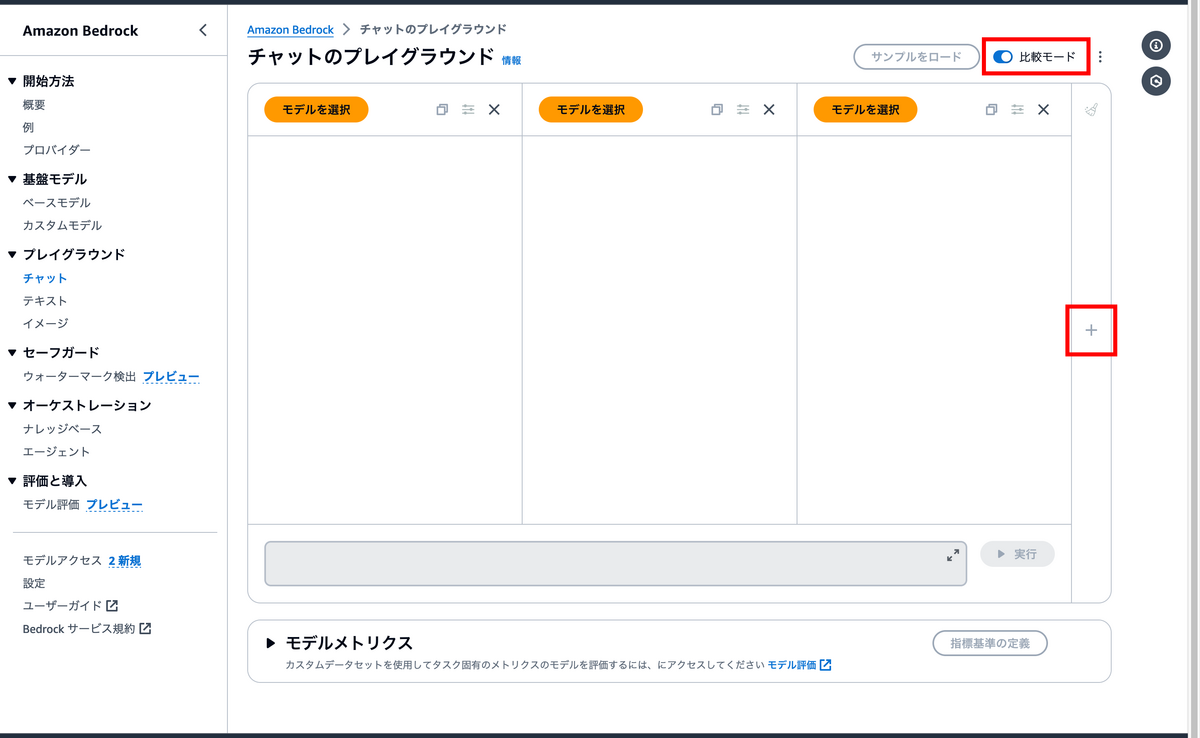Collapse the 開始方法 section
The height and width of the screenshot is (738, 1200).
point(12,81)
